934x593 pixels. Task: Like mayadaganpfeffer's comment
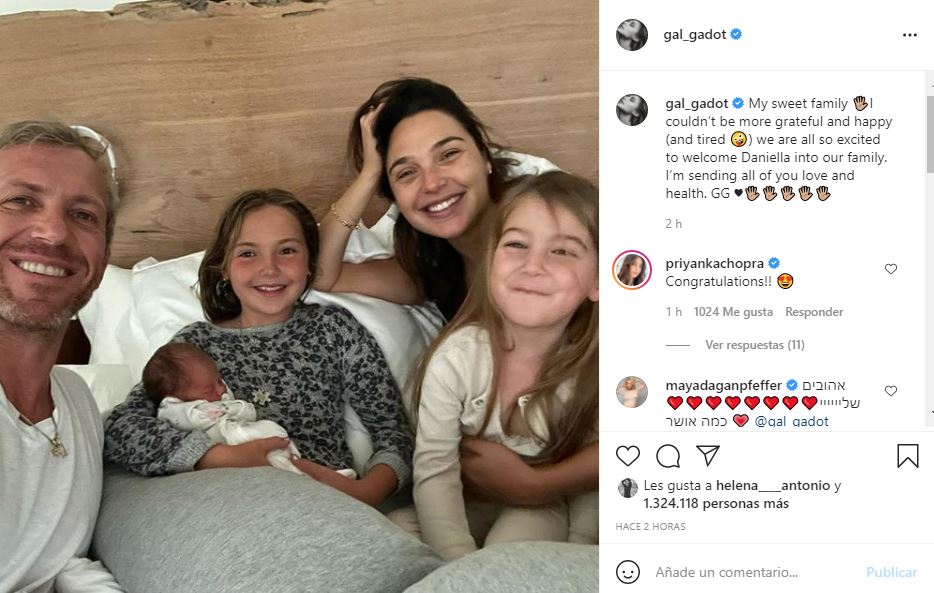click(891, 391)
